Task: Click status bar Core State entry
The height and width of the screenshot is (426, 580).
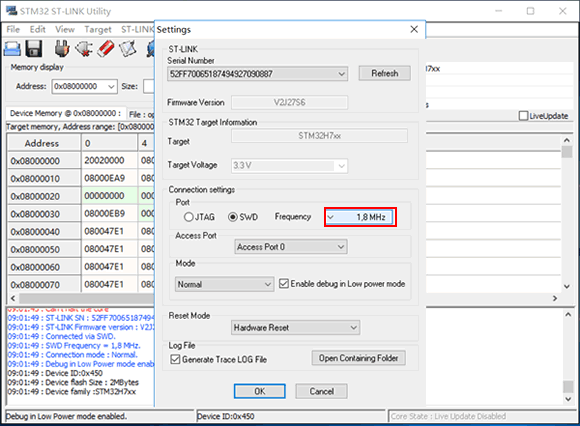Action: click(x=482, y=416)
